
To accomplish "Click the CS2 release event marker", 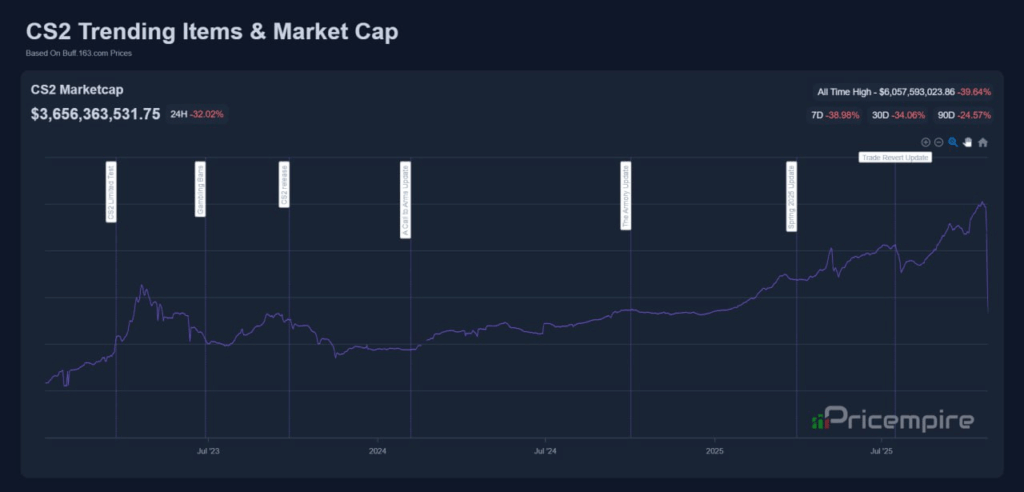I will (285, 187).
